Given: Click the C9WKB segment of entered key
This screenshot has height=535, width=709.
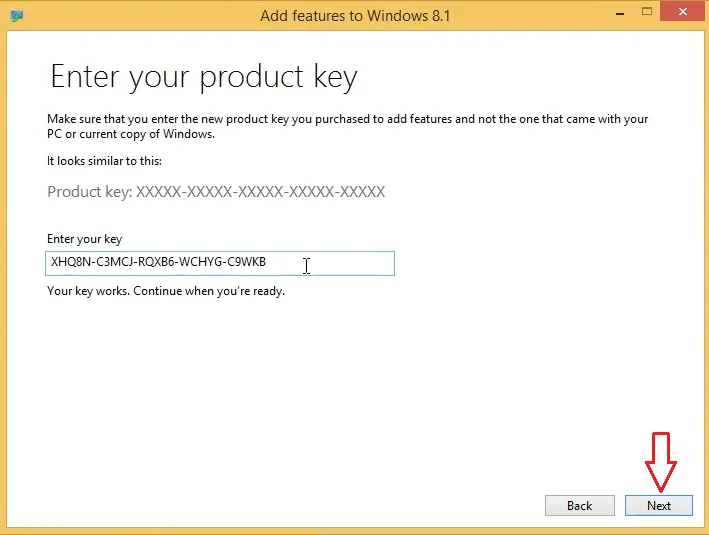Looking at the screenshot, I should [x=246, y=264].
